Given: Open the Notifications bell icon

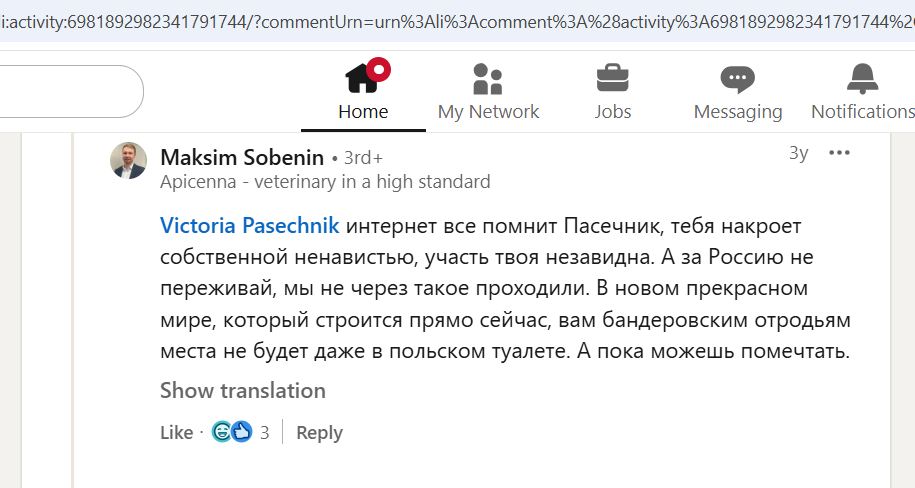Looking at the screenshot, I should (861, 80).
